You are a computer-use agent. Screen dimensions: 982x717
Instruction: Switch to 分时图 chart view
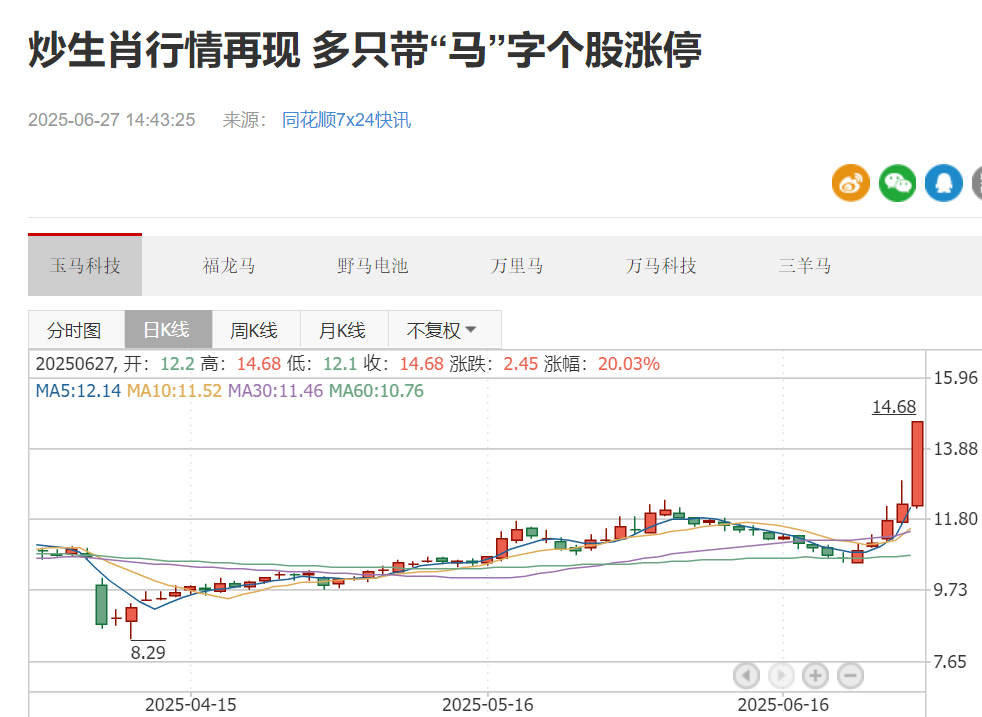click(76, 329)
